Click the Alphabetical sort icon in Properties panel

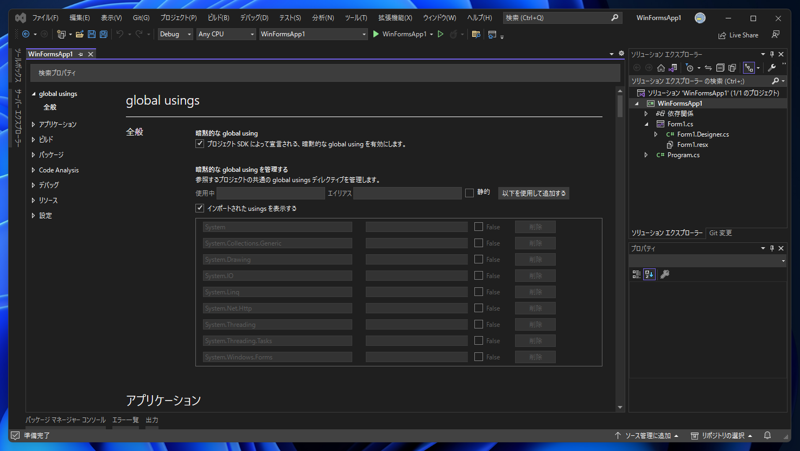click(649, 274)
